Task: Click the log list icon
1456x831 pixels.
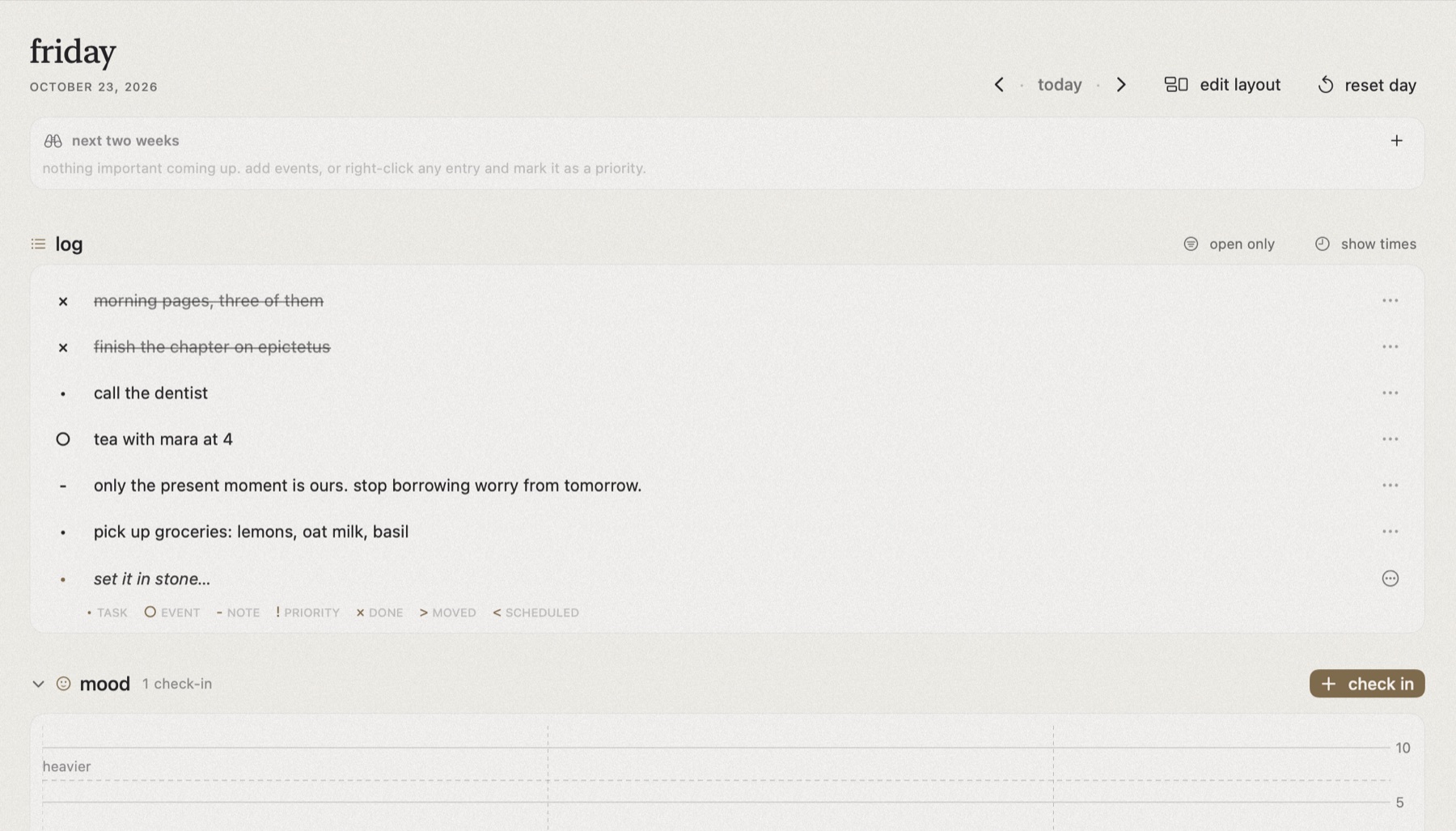Action: click(x=38, y=244)
